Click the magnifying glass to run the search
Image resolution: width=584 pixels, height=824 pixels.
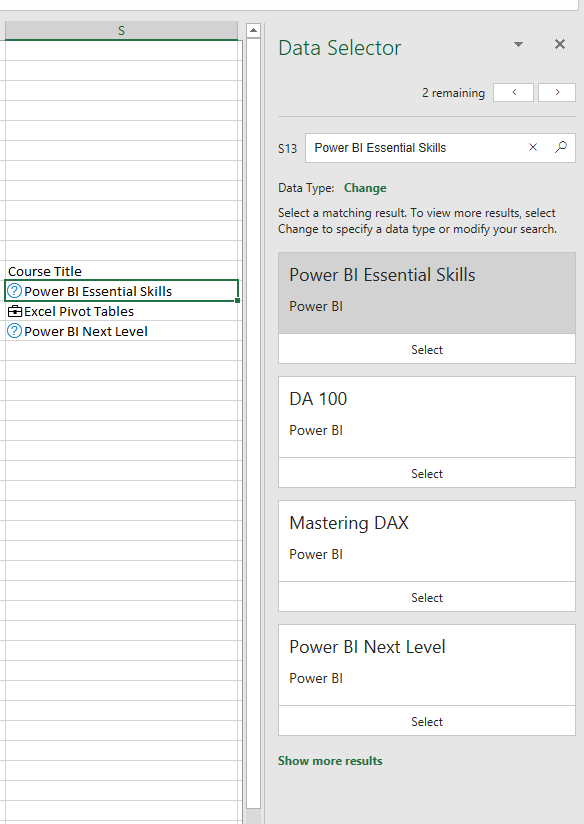(561, 147)
